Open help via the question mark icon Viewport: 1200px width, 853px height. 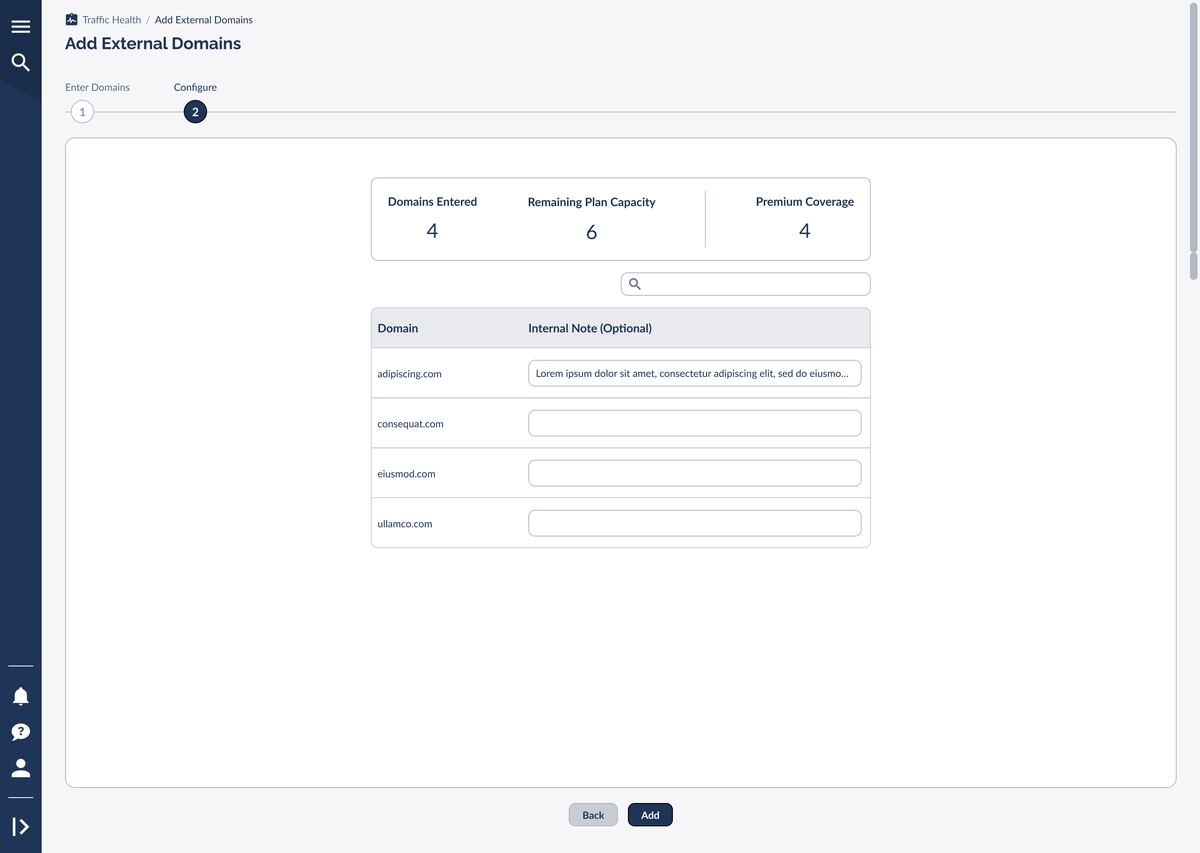pyautogui.click(x=20, y=732)
